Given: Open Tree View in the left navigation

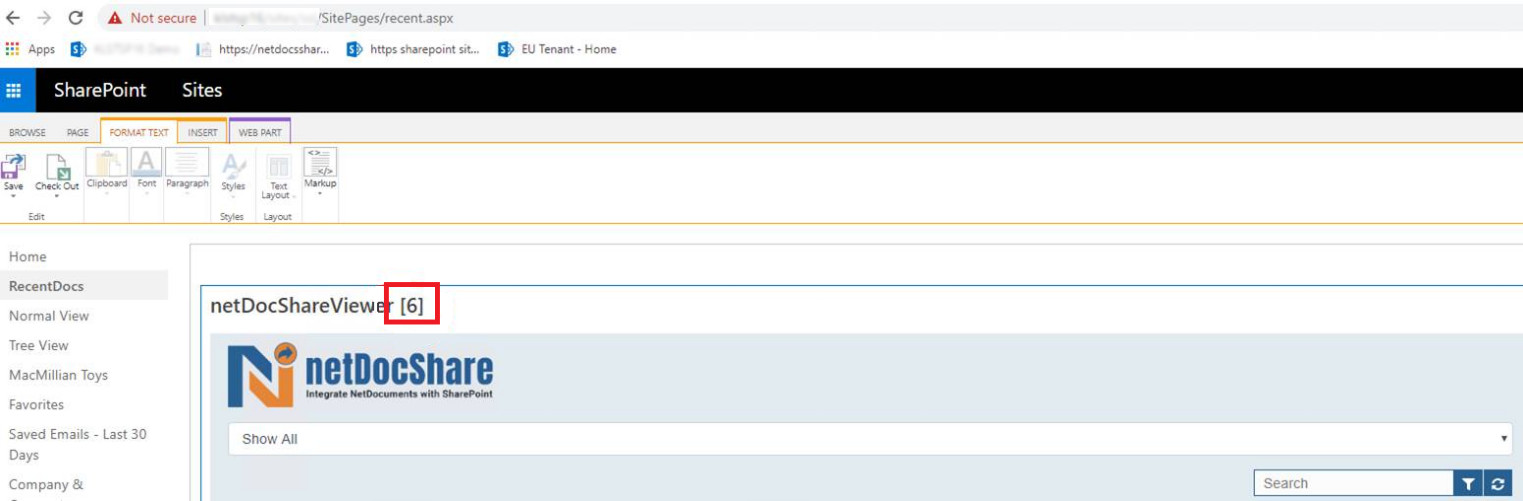Looking at the screenshot, I should 39,345.
